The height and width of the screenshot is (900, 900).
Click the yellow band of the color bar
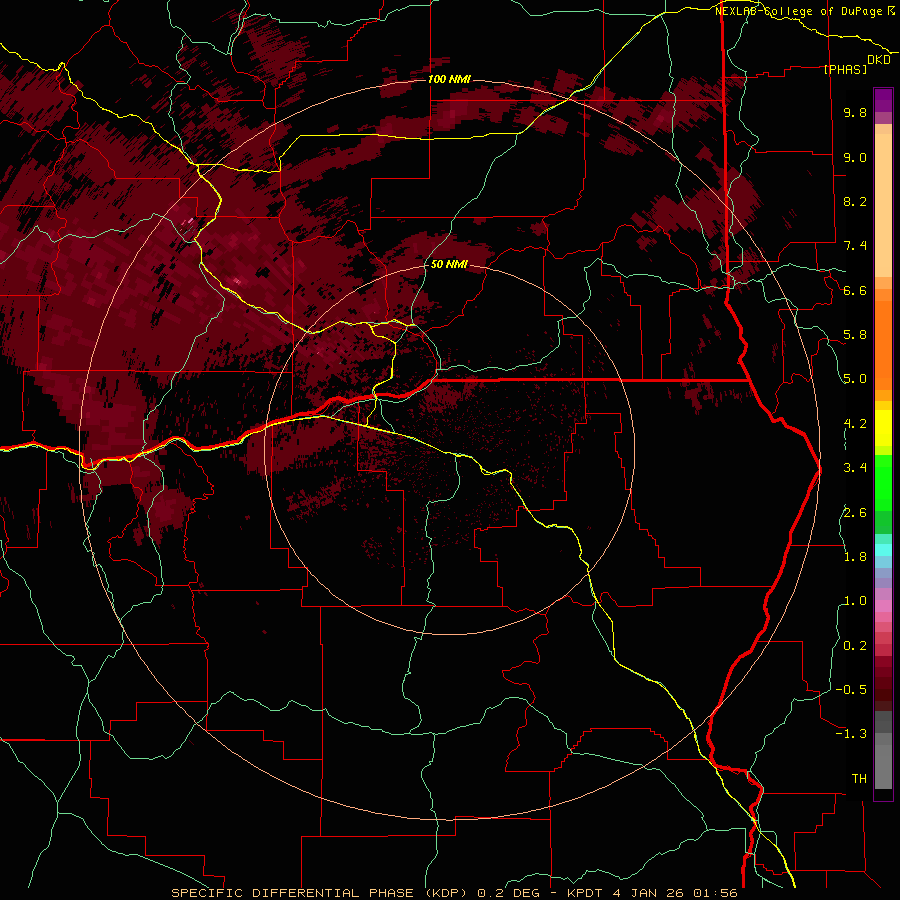pyautogui.click(x=883, y=428)
